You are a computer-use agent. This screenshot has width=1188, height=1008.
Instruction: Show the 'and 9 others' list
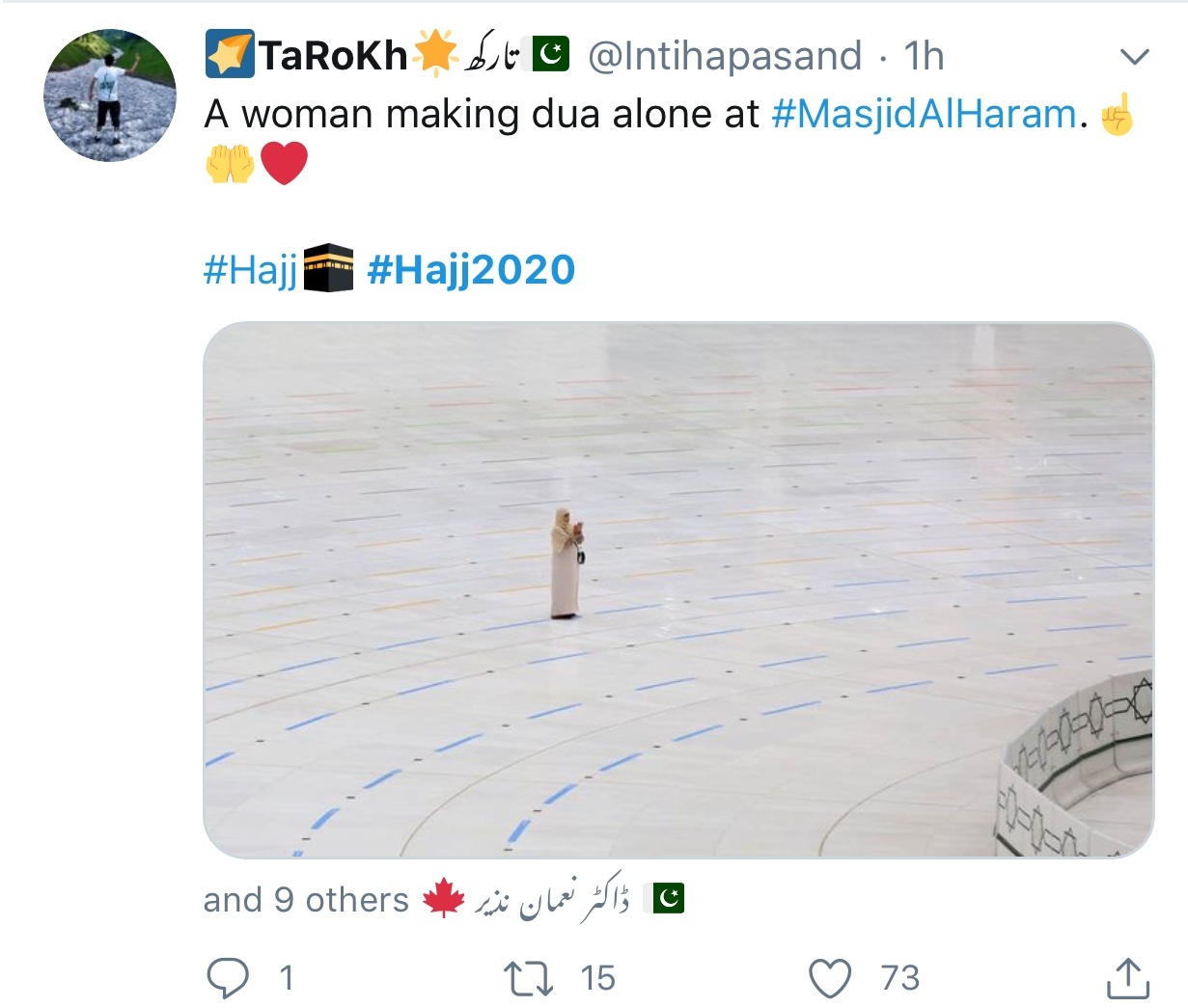pos(306,899)
